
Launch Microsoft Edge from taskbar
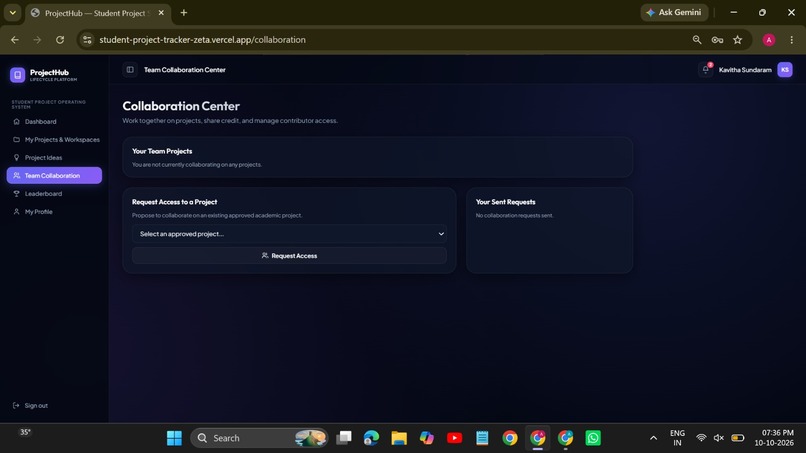click(371, 438)
